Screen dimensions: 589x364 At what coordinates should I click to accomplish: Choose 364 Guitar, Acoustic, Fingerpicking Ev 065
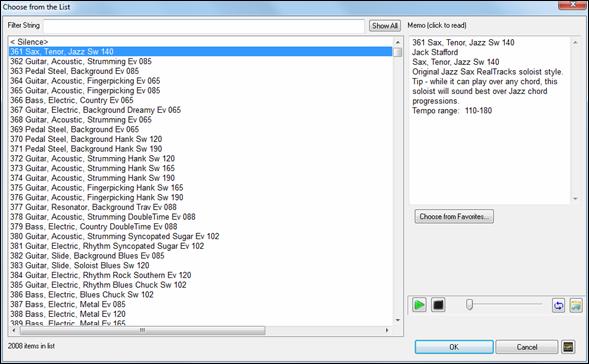click(x=201, y=81)
